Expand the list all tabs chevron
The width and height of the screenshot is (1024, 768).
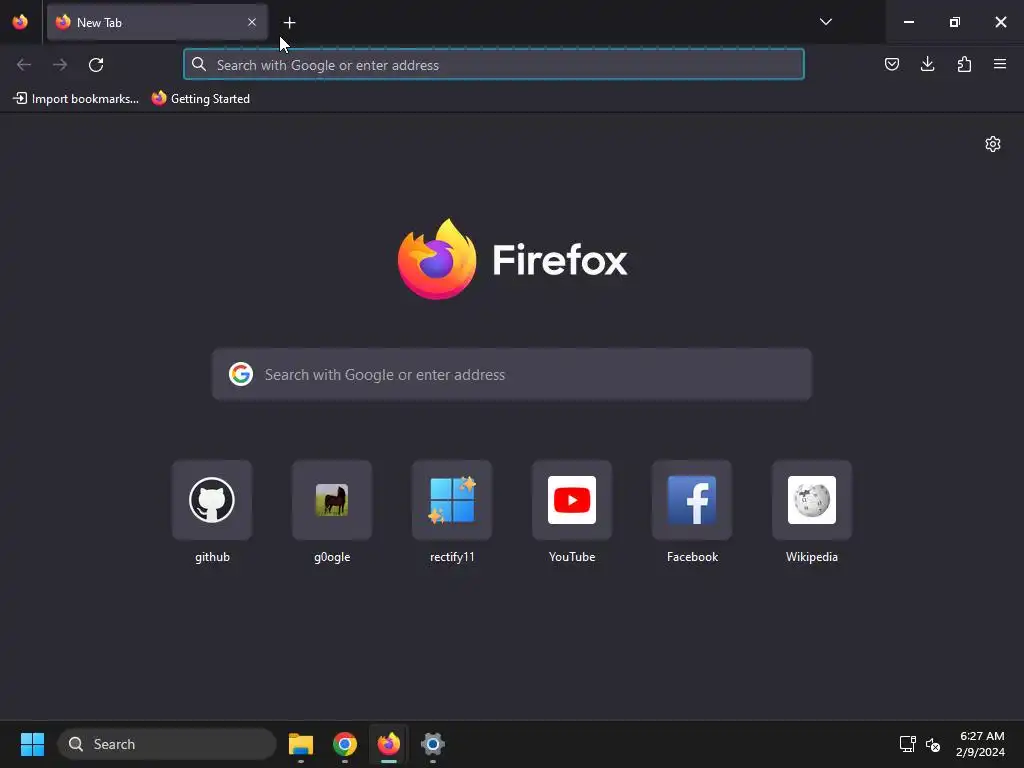825,22
